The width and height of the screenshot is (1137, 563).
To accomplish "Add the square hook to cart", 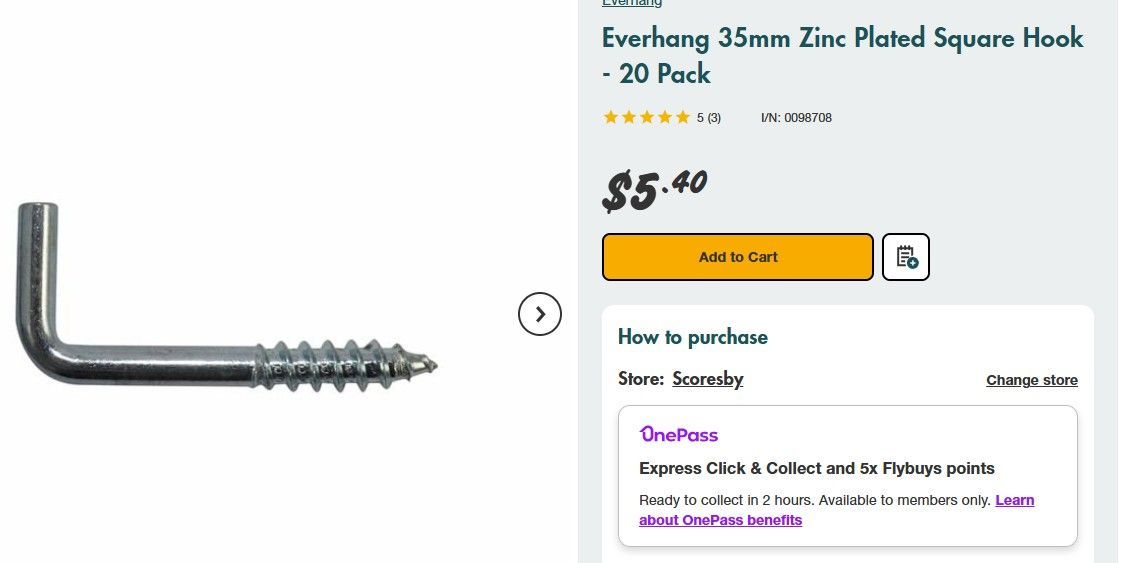I will point(737,257).
